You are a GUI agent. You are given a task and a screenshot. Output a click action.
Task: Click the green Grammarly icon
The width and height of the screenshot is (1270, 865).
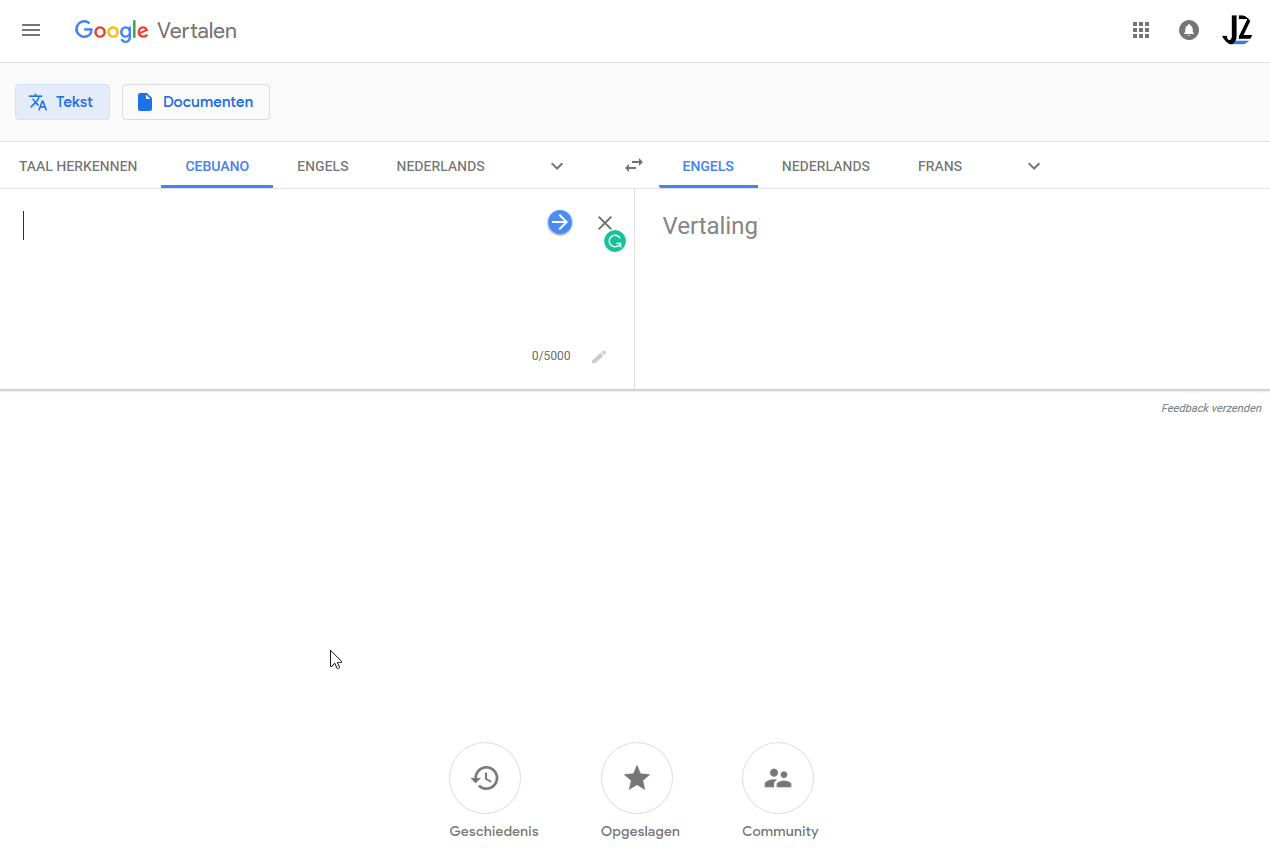[615, 241]
